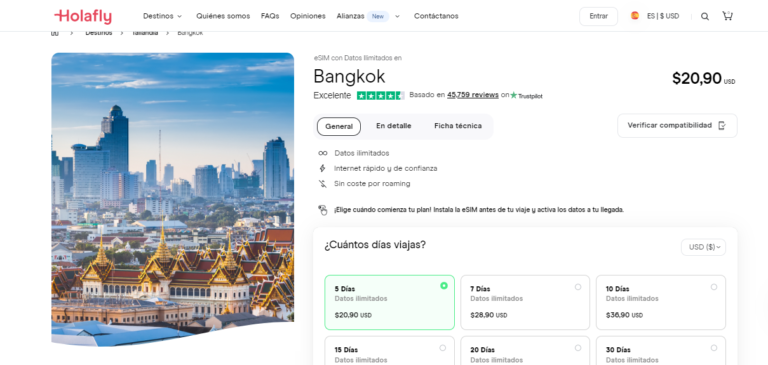
Task: Click Verificar compatibilidad button
Action: 677,125
